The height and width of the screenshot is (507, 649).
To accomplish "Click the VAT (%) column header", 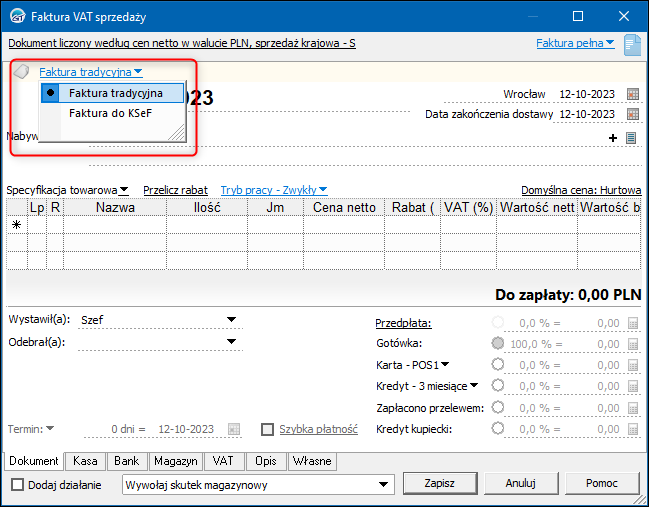I will click(x=469, y=207).
